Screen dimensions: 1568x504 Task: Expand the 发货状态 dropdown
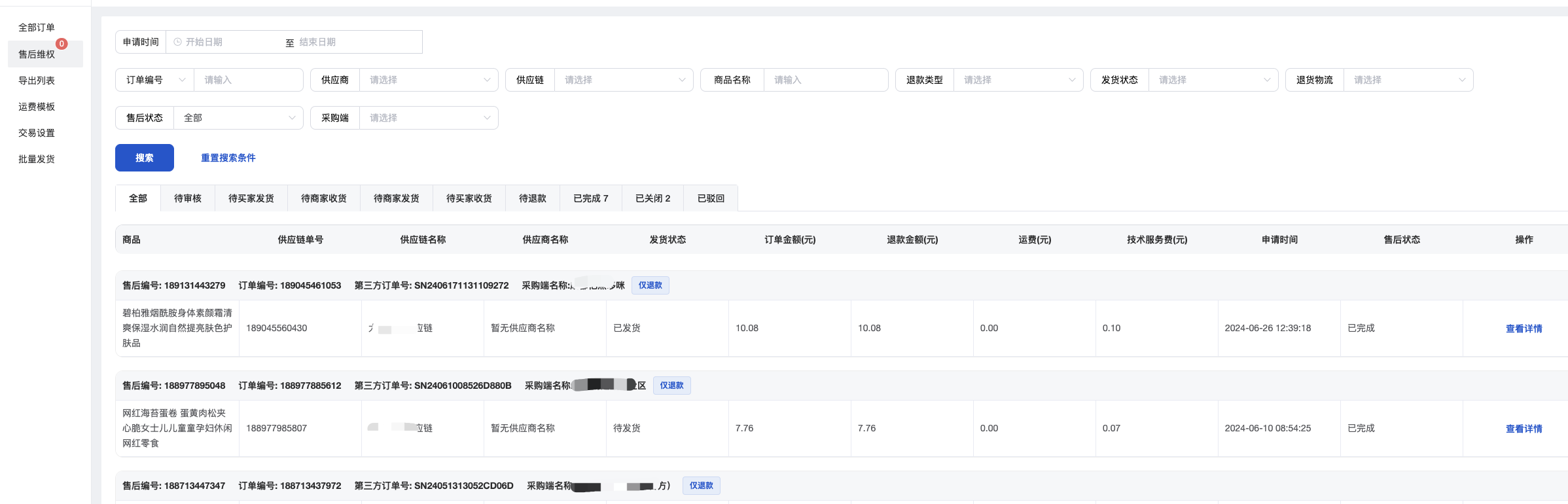coord(1213,80)
